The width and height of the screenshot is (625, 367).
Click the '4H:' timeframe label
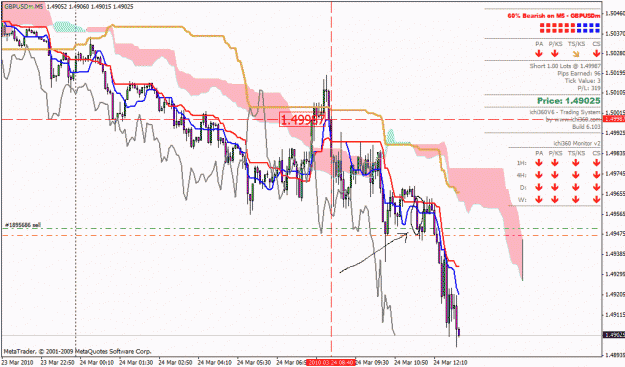521,175
